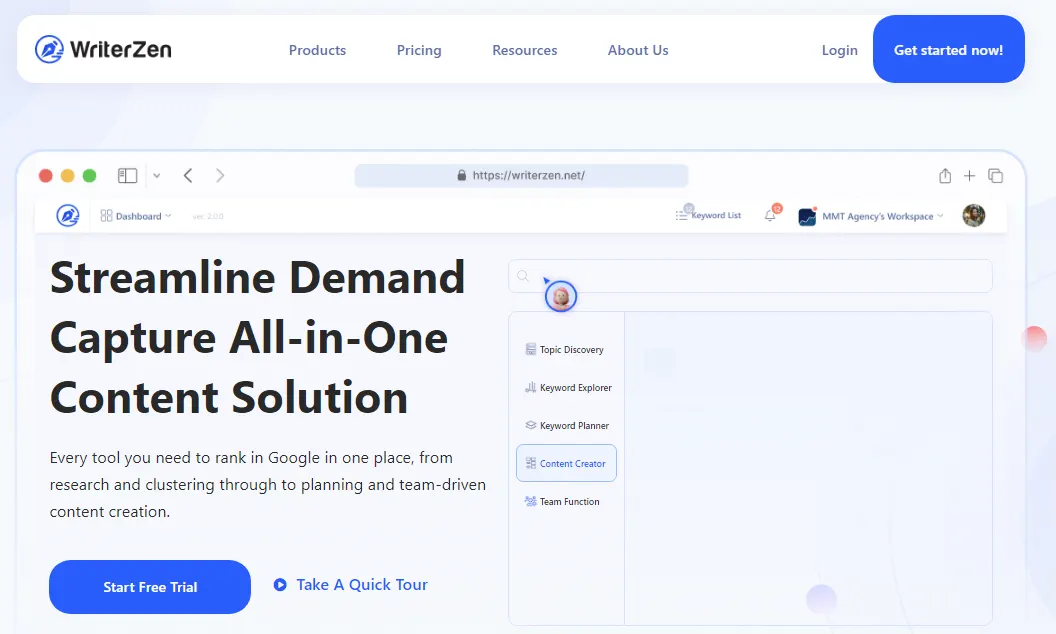Show tab overview icon
Image resolution: width=1056 pixels, height=634 pixels.
[995, 176]
